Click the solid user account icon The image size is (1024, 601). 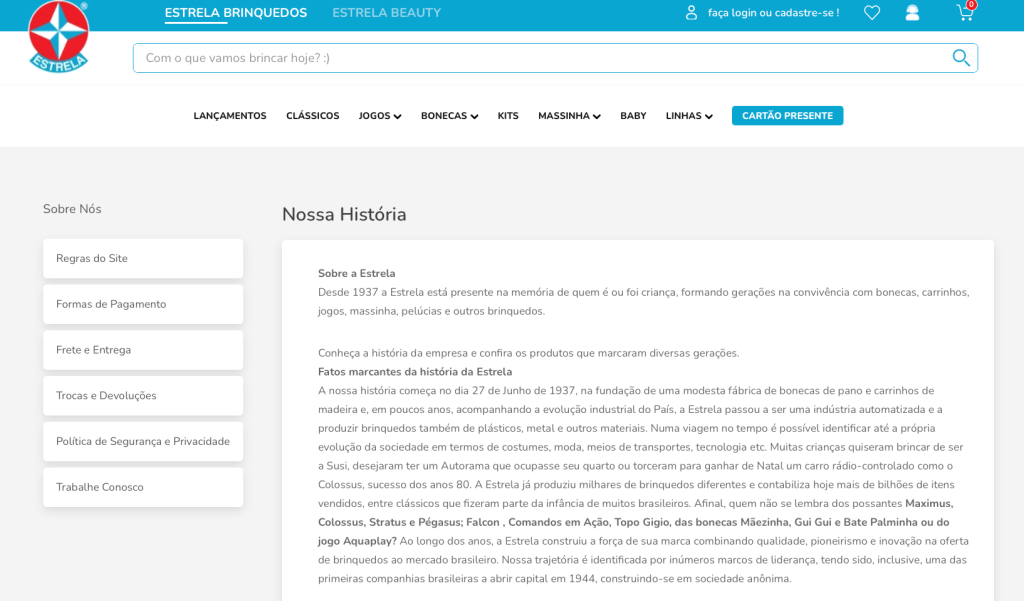coord(912,12)
